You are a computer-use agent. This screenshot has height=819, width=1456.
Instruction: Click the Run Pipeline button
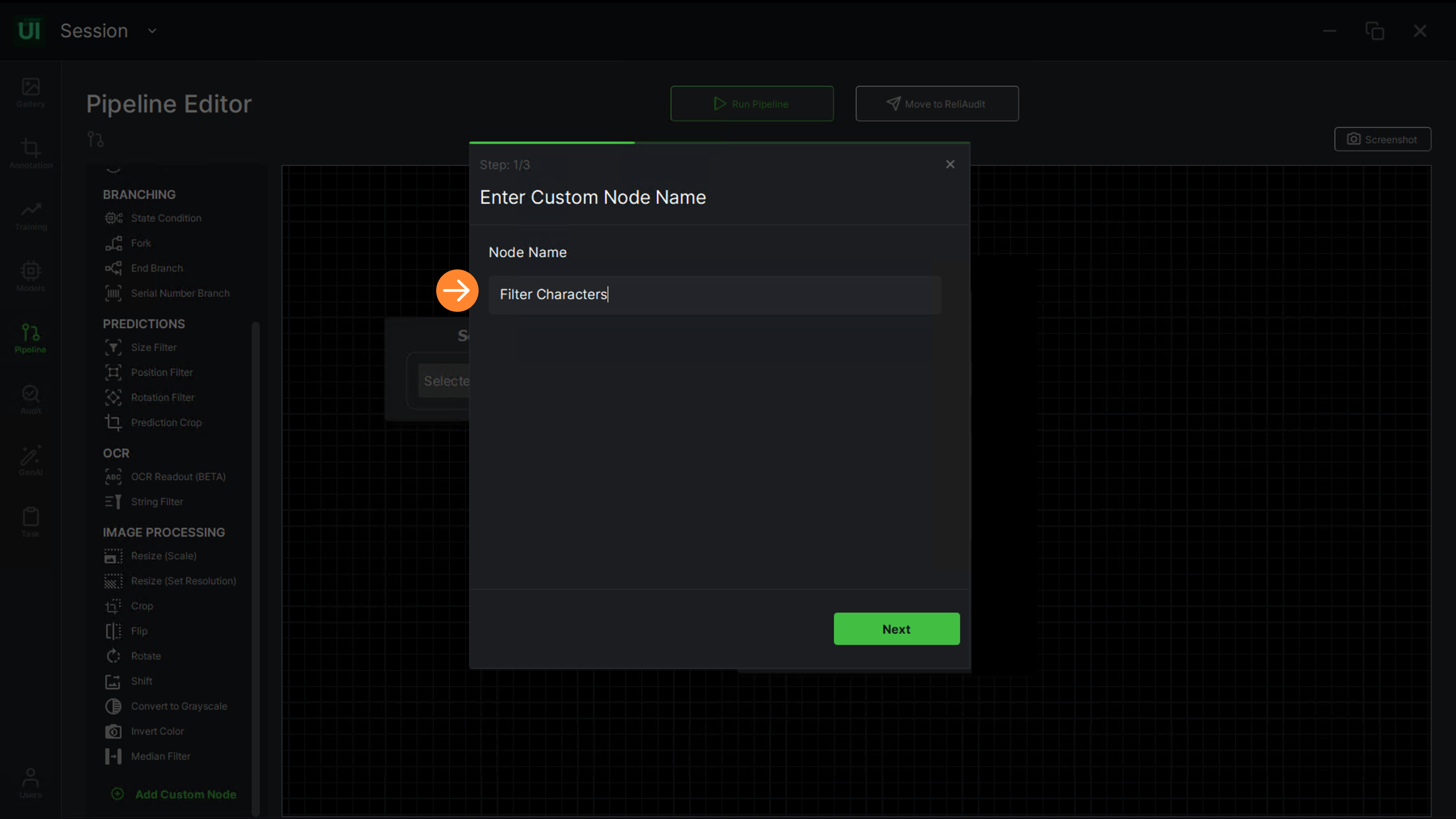click(x=752, y=104)
